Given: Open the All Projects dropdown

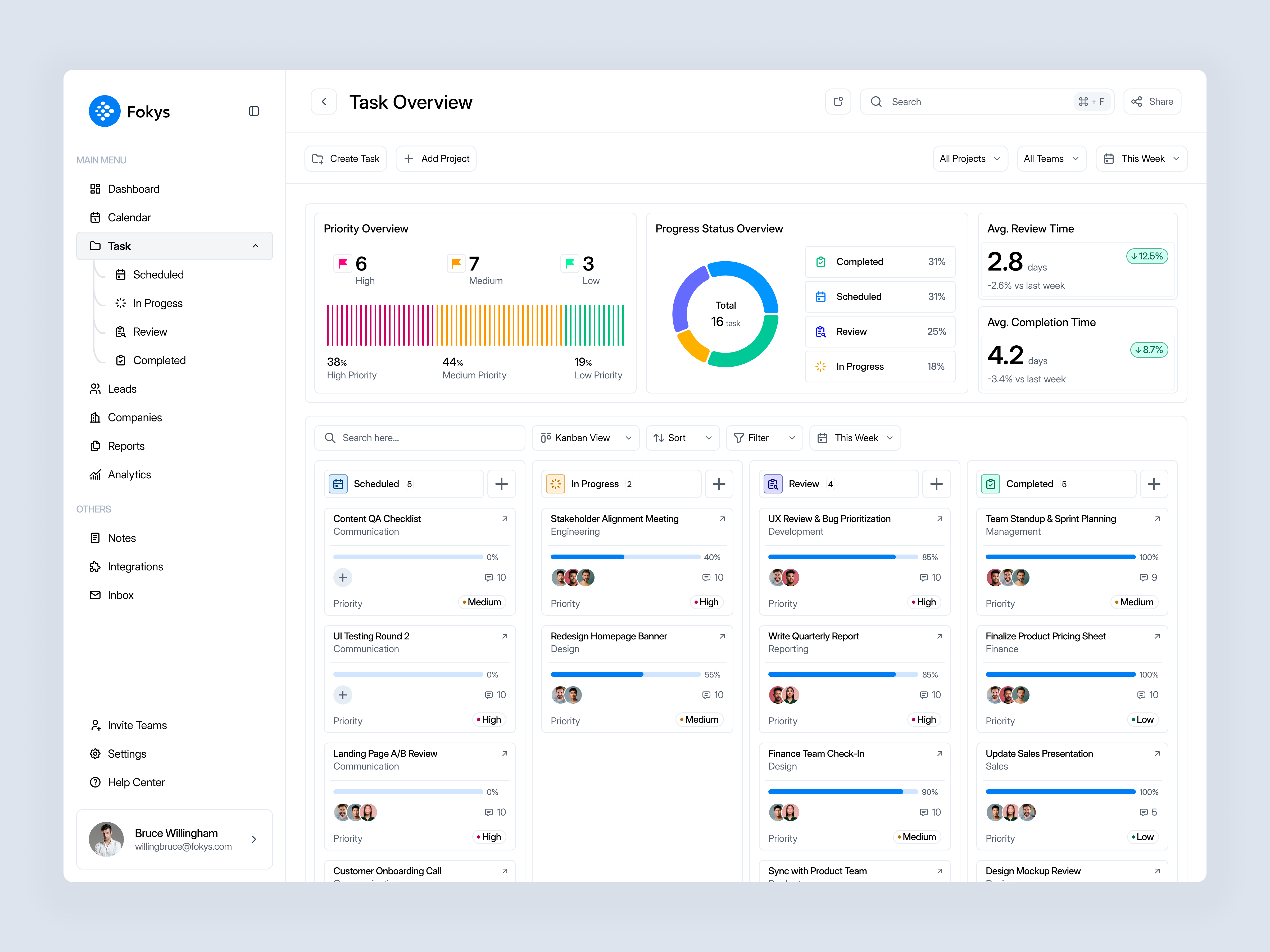Looking at the screenshot, I should [x=970, y=158].
